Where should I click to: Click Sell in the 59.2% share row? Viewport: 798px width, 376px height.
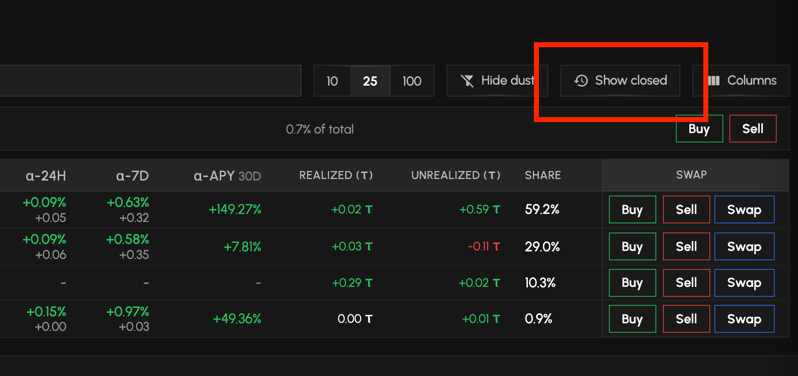tap(686, 210)
